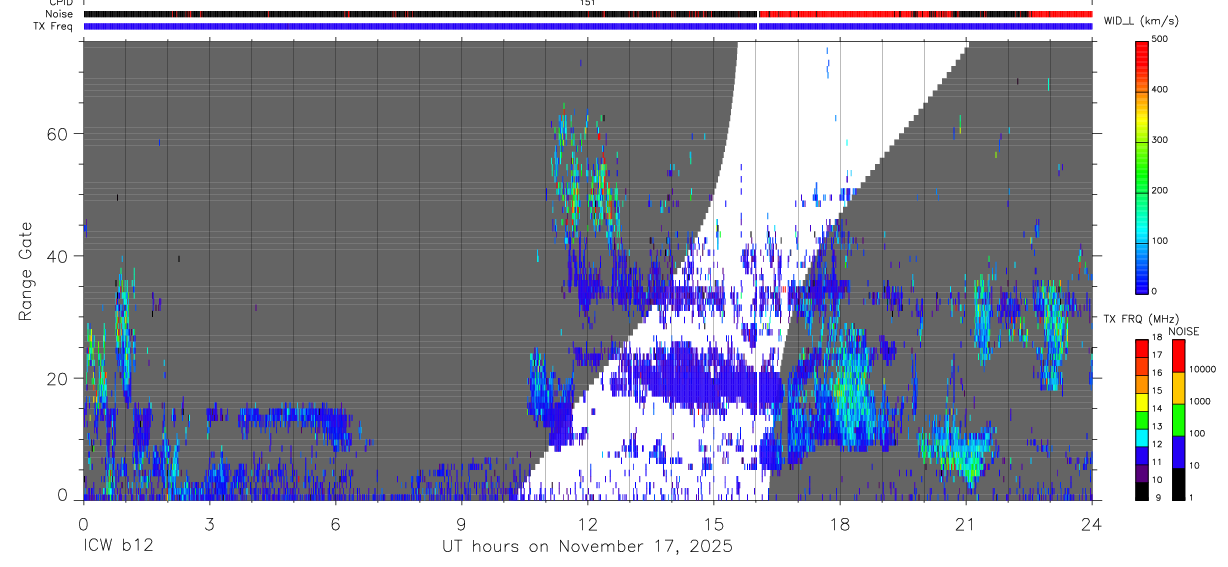The height and width of the screenshot is (567, 1228).
Task: Click the '10000' value in the NOISE legend
Action: (x=1202, y=369)
